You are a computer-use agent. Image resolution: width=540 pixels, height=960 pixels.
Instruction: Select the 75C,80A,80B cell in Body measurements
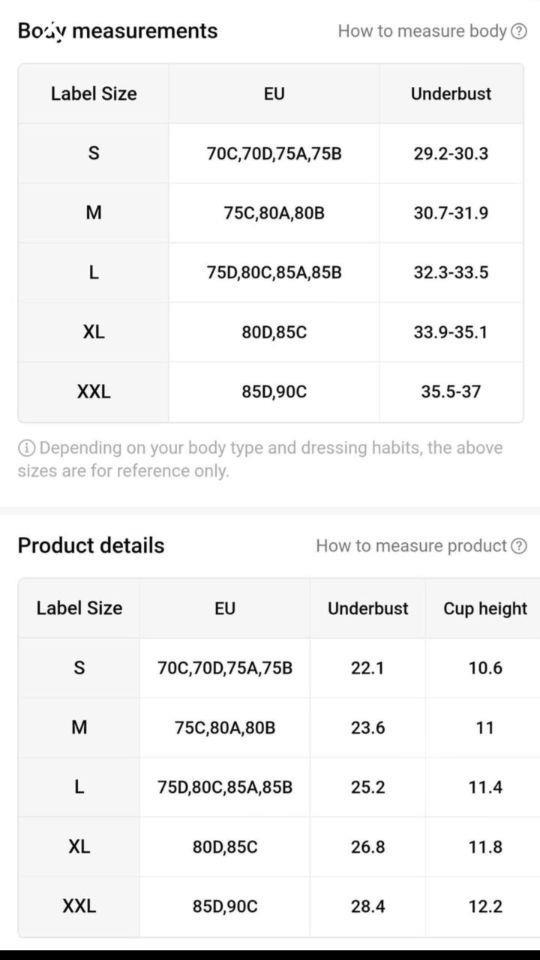pyautogui.click(x=274, y=213)
